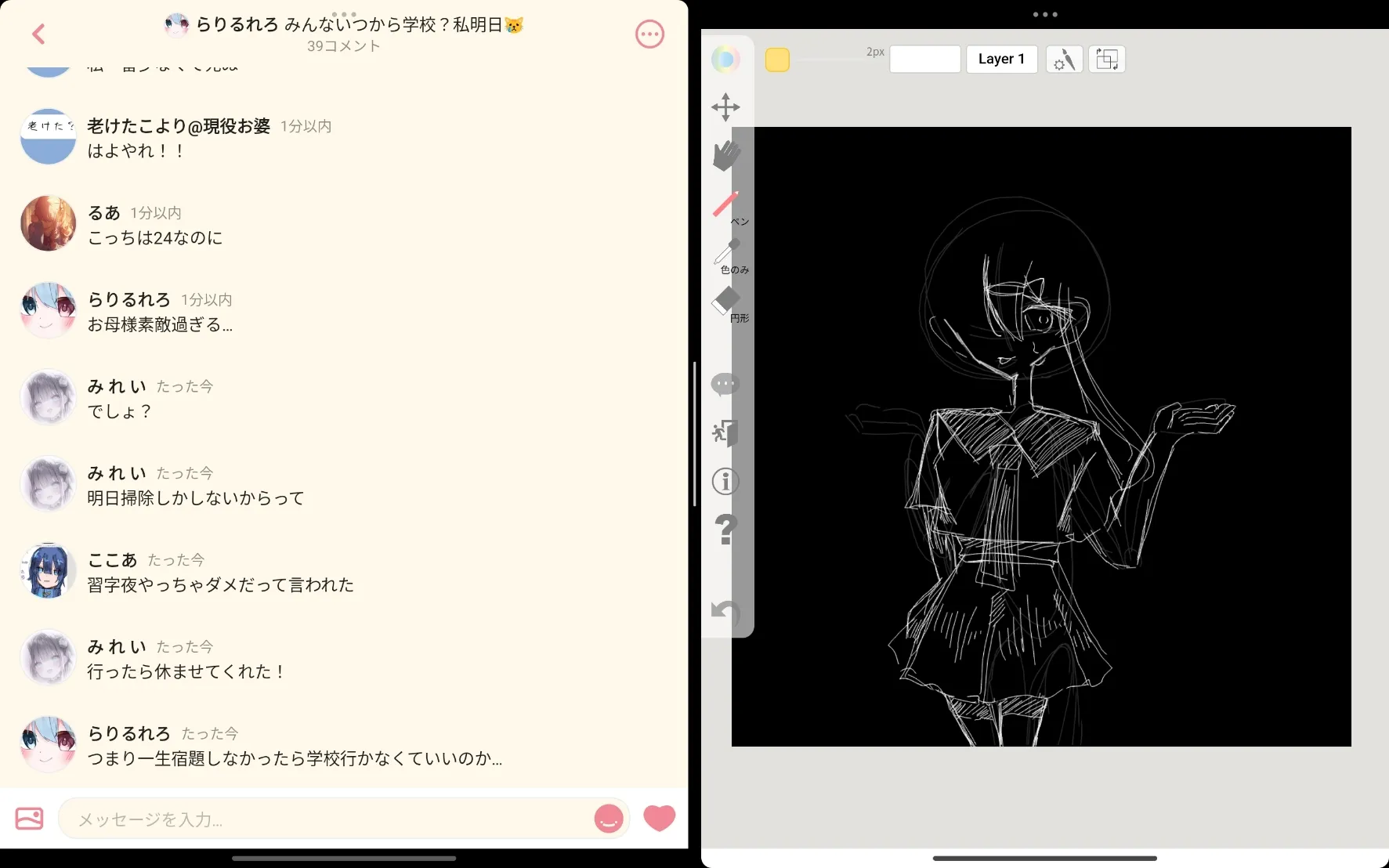
Task: Tap the split view divider handle
Action: coord(694,434)
